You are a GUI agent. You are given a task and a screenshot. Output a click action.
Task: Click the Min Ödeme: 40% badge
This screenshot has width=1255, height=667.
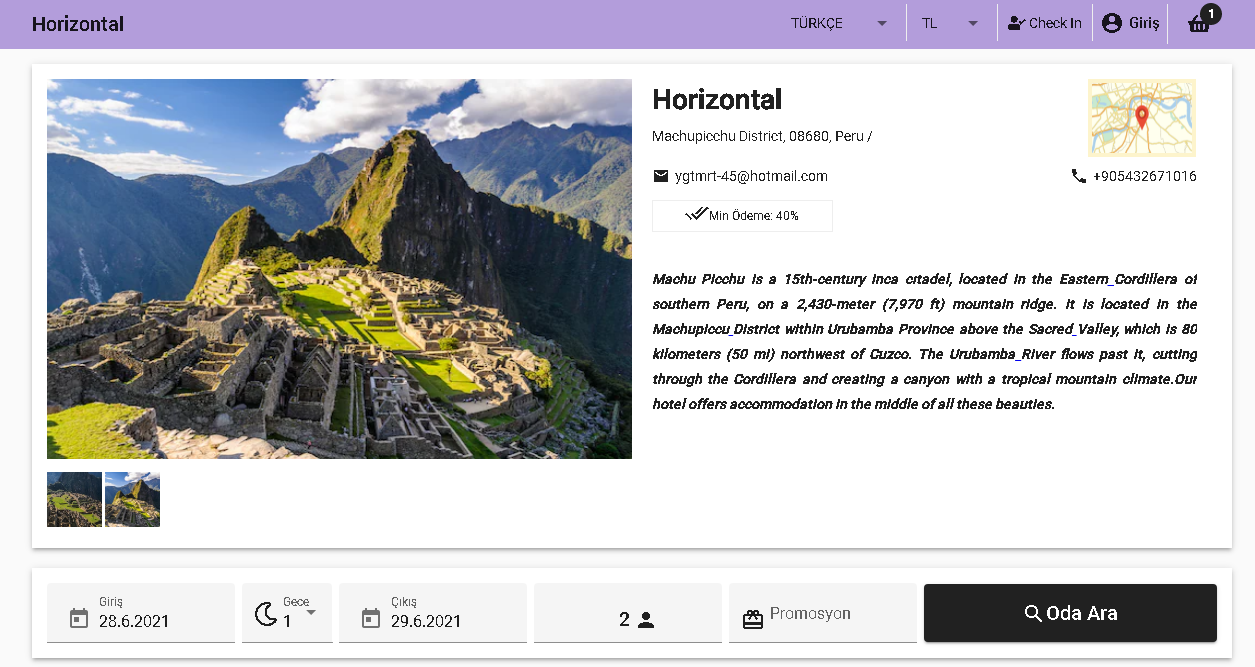742,215
